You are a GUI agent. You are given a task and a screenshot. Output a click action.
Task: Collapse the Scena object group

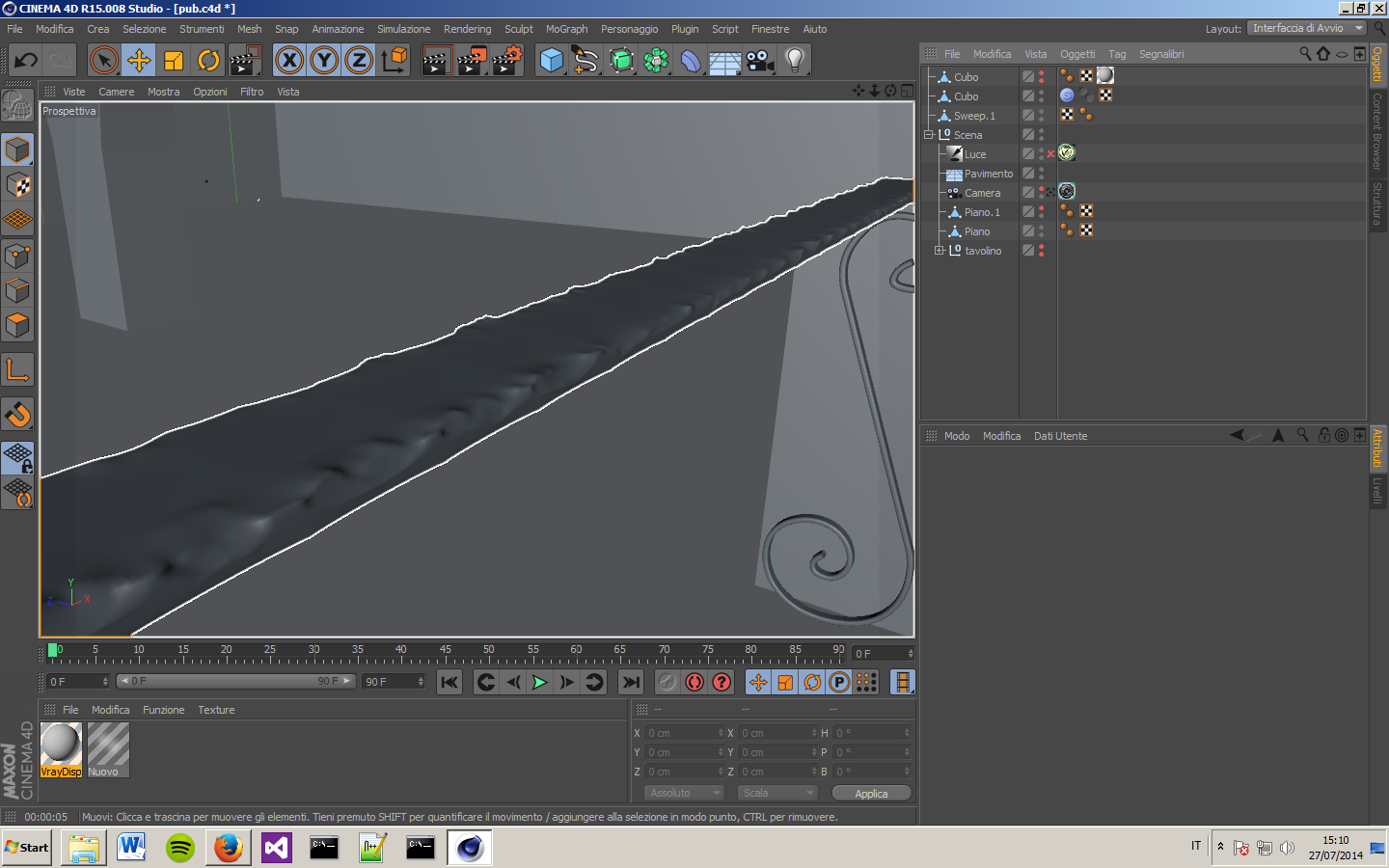(928, 135)
